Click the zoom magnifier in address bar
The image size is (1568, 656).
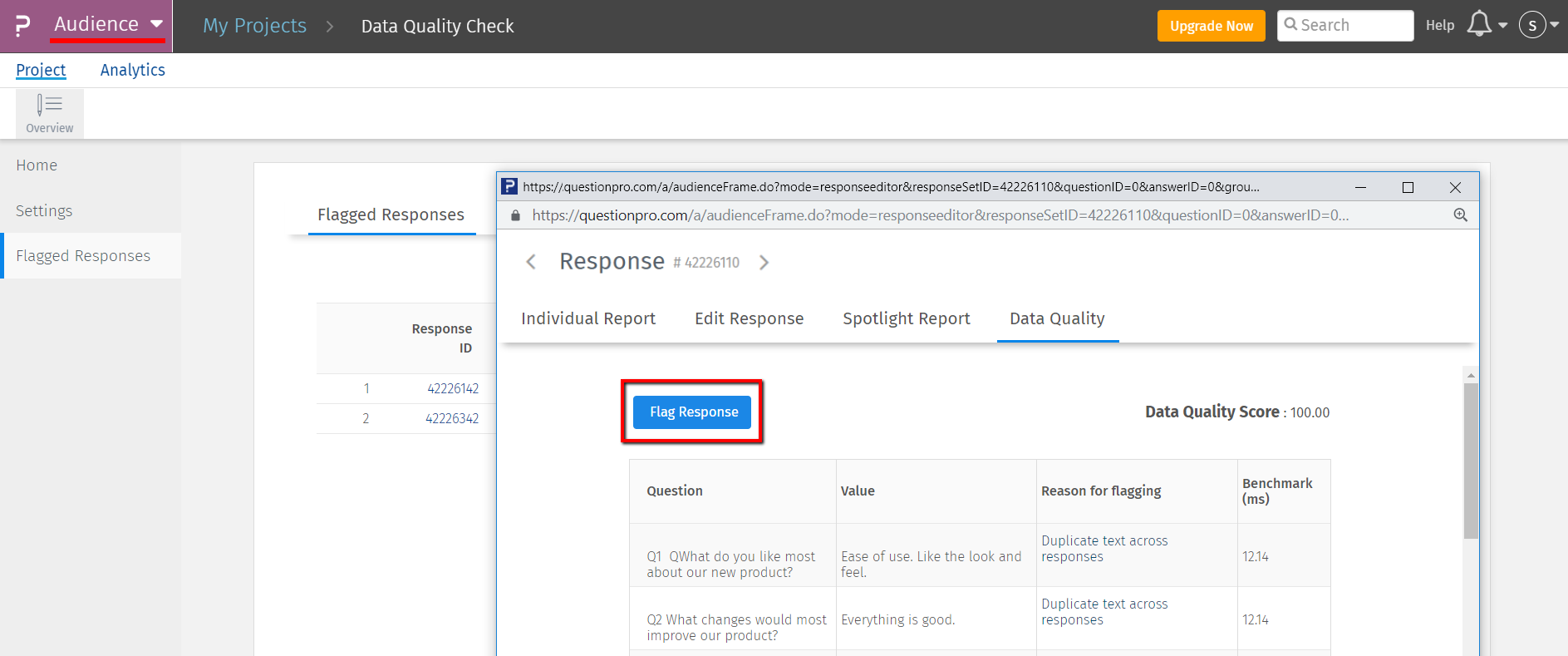(x=1460, y=215)
